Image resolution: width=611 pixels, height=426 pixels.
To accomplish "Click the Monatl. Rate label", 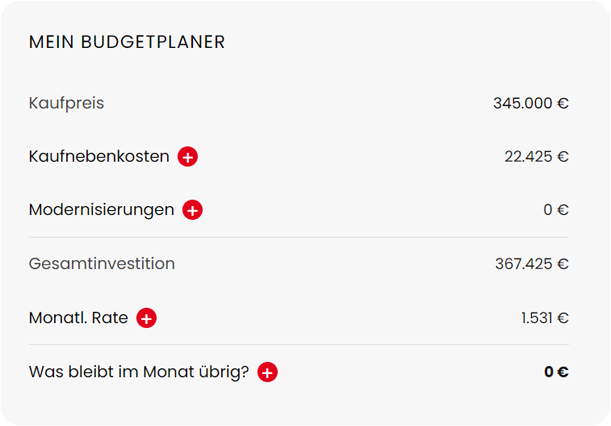I will pyautogui.click(x=78, y=318).
